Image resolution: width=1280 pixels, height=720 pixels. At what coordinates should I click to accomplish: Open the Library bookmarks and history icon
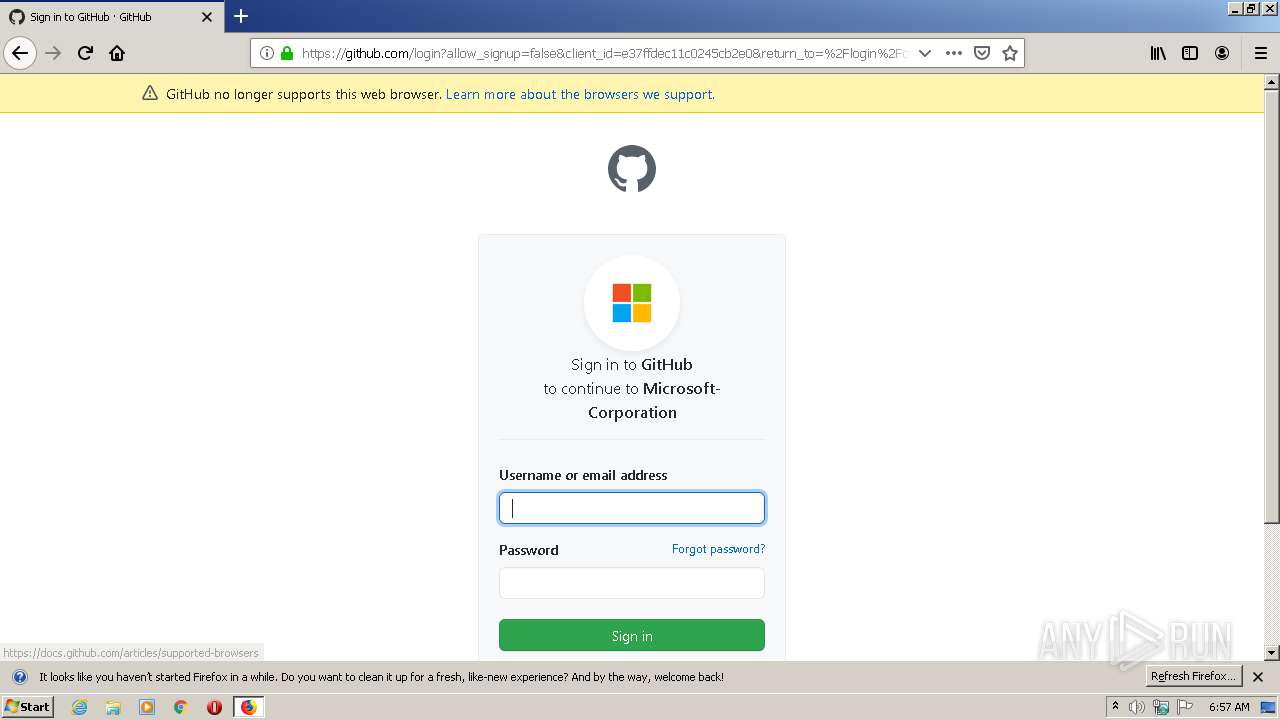point(1158,53)
